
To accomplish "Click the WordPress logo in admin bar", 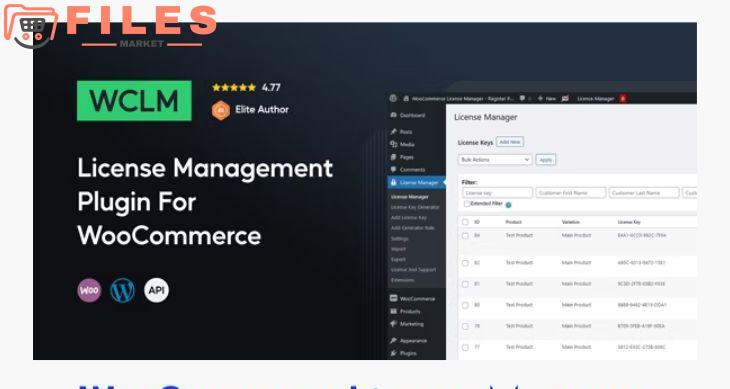I will click(x=393, y=98).
